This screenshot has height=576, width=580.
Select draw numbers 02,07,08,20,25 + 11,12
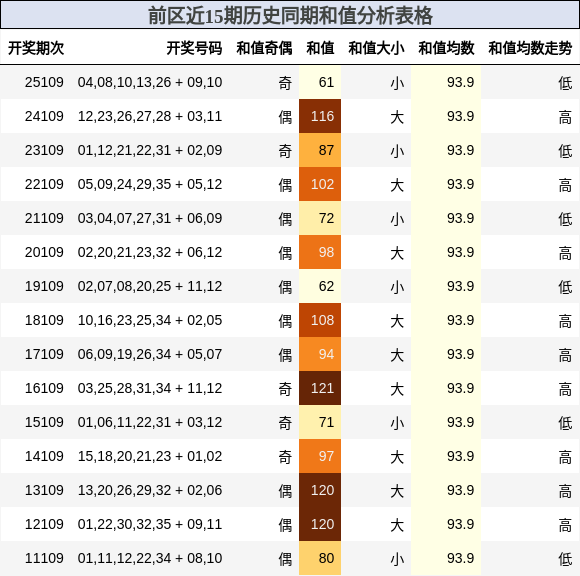(150, 286)
